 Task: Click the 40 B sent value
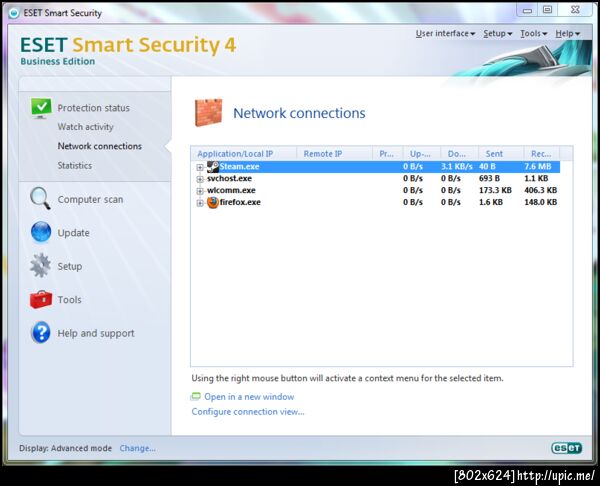tap(487, 166)
